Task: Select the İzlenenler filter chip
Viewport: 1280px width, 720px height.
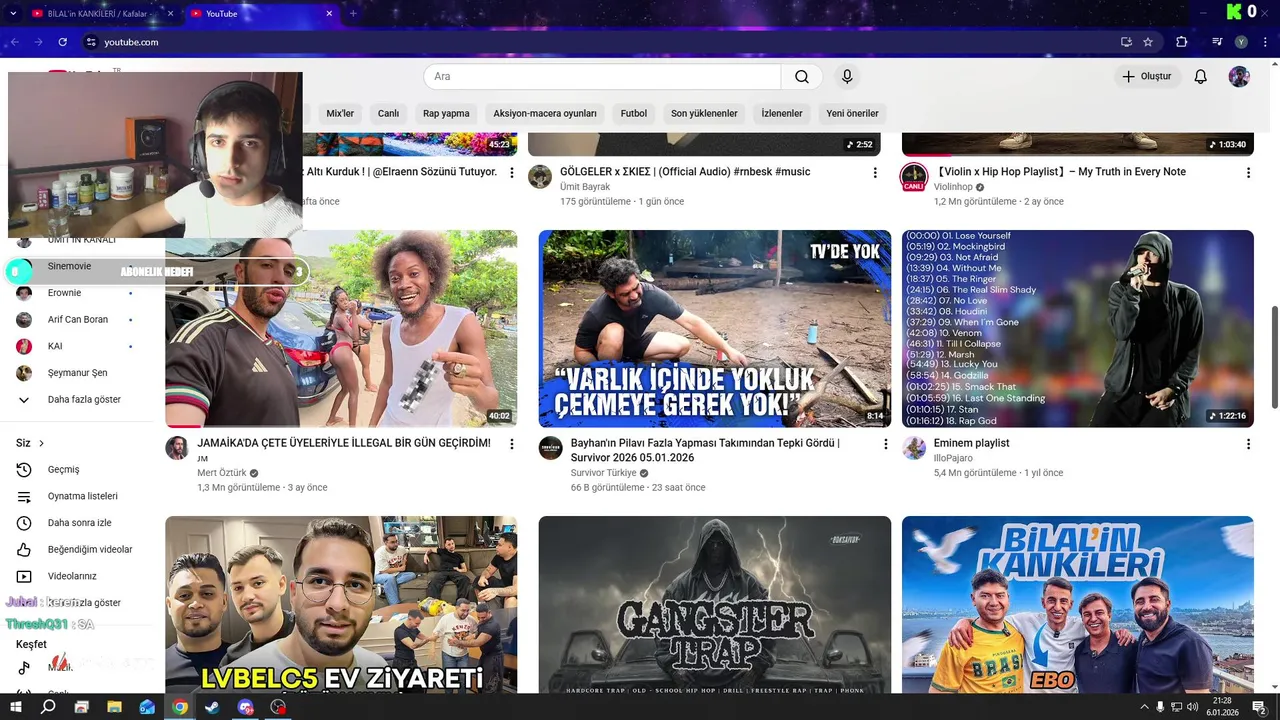Action: pos(782,114)
